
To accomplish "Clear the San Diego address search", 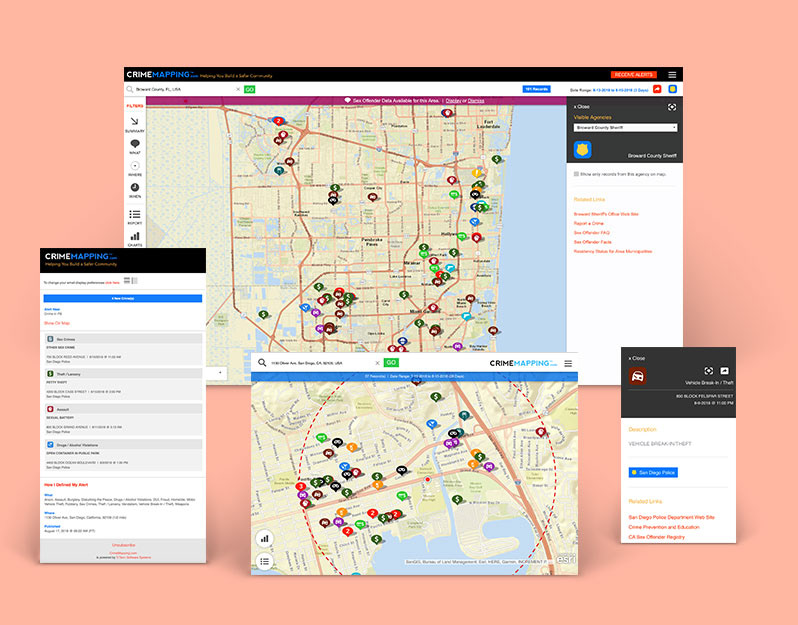I will pyautogui.click(x=377, y=363).
